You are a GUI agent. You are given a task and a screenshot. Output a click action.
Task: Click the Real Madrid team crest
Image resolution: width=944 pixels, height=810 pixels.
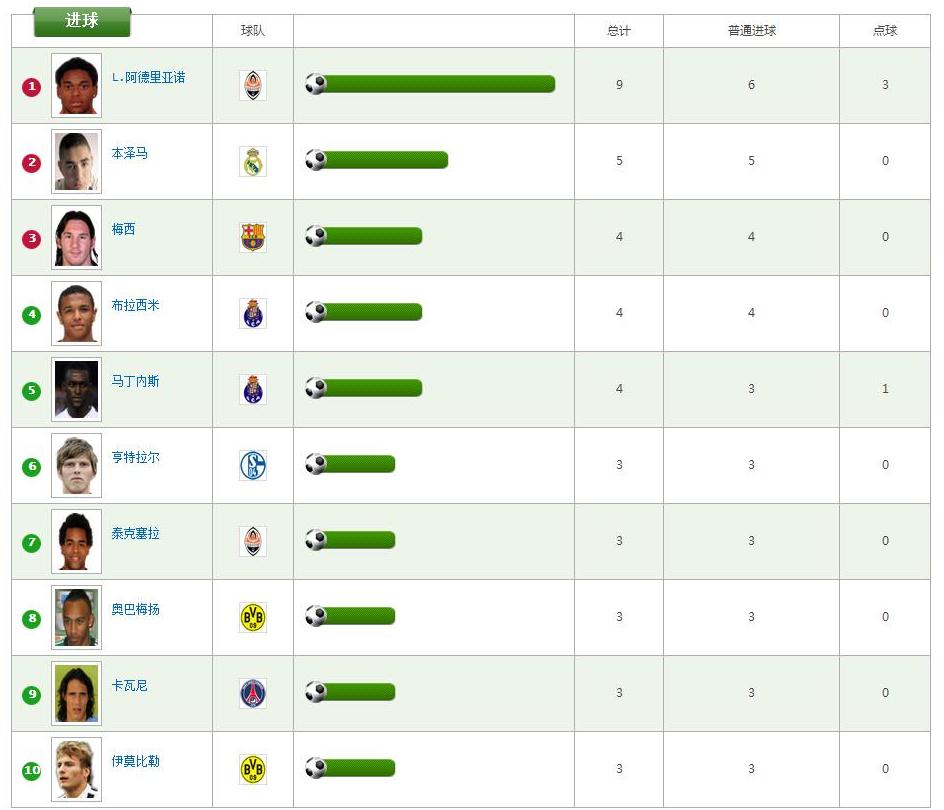[253, 161]
